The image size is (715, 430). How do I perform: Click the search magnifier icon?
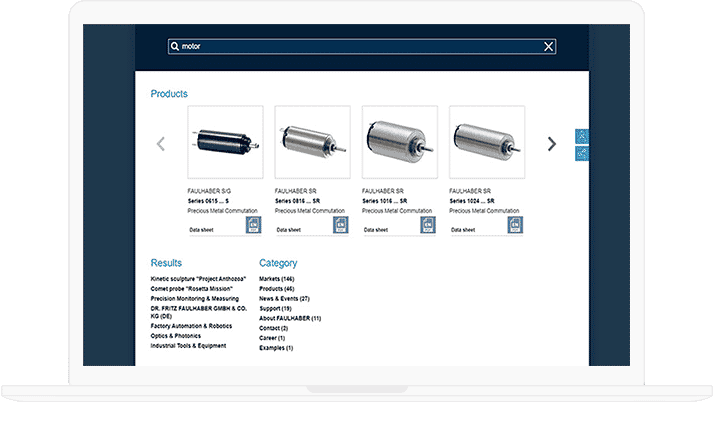coord(174,47)
